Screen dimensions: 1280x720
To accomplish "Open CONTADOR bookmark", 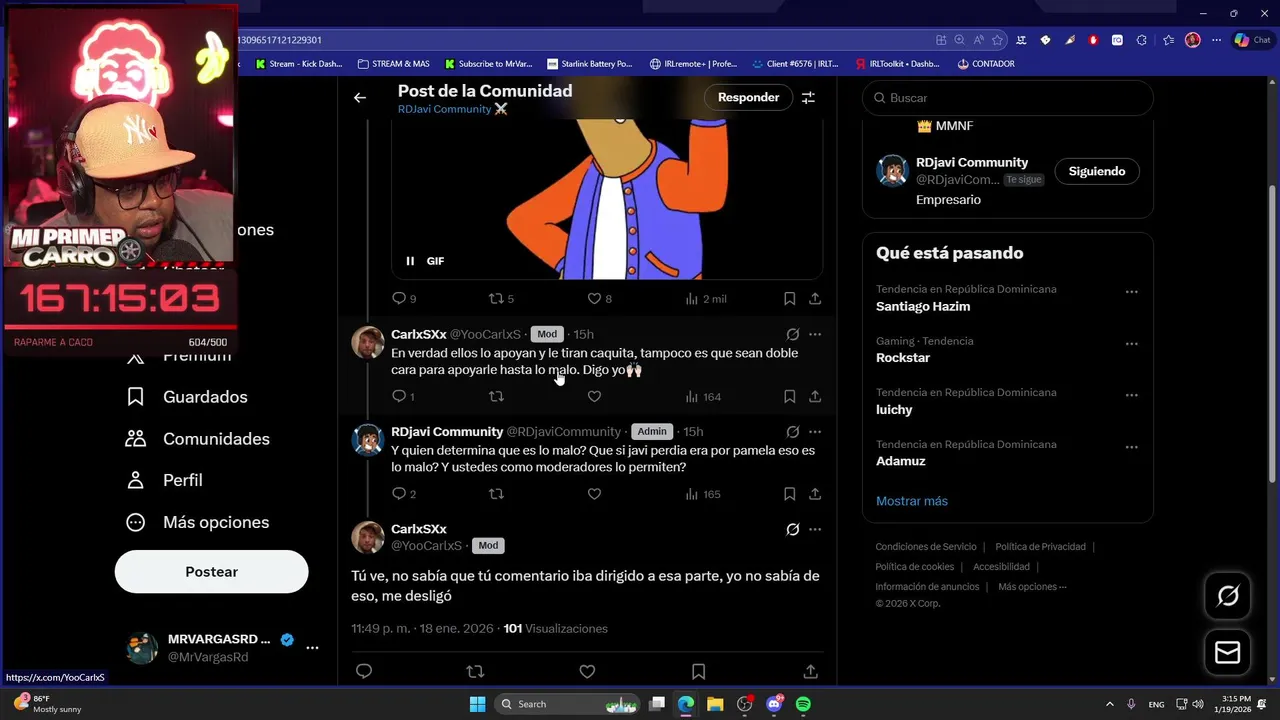I will [x=986, y=64].
